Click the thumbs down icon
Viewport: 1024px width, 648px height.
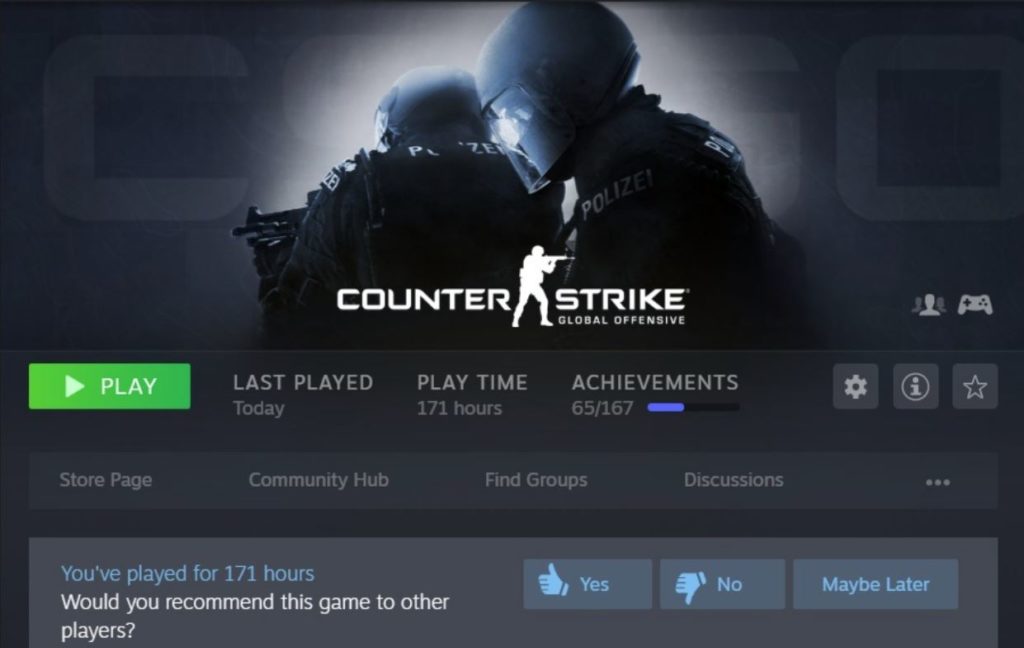click(x=691, y=587)
